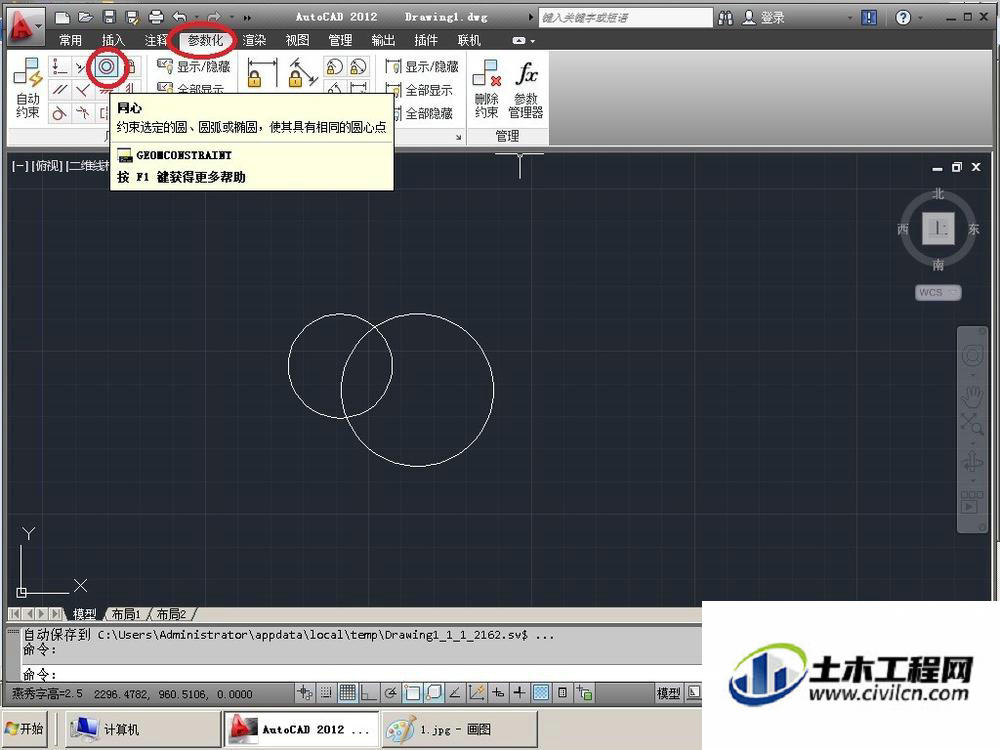The image size is (1000, 750).
Task: Click the Undo arrow icon
Action: coord(180,17)
